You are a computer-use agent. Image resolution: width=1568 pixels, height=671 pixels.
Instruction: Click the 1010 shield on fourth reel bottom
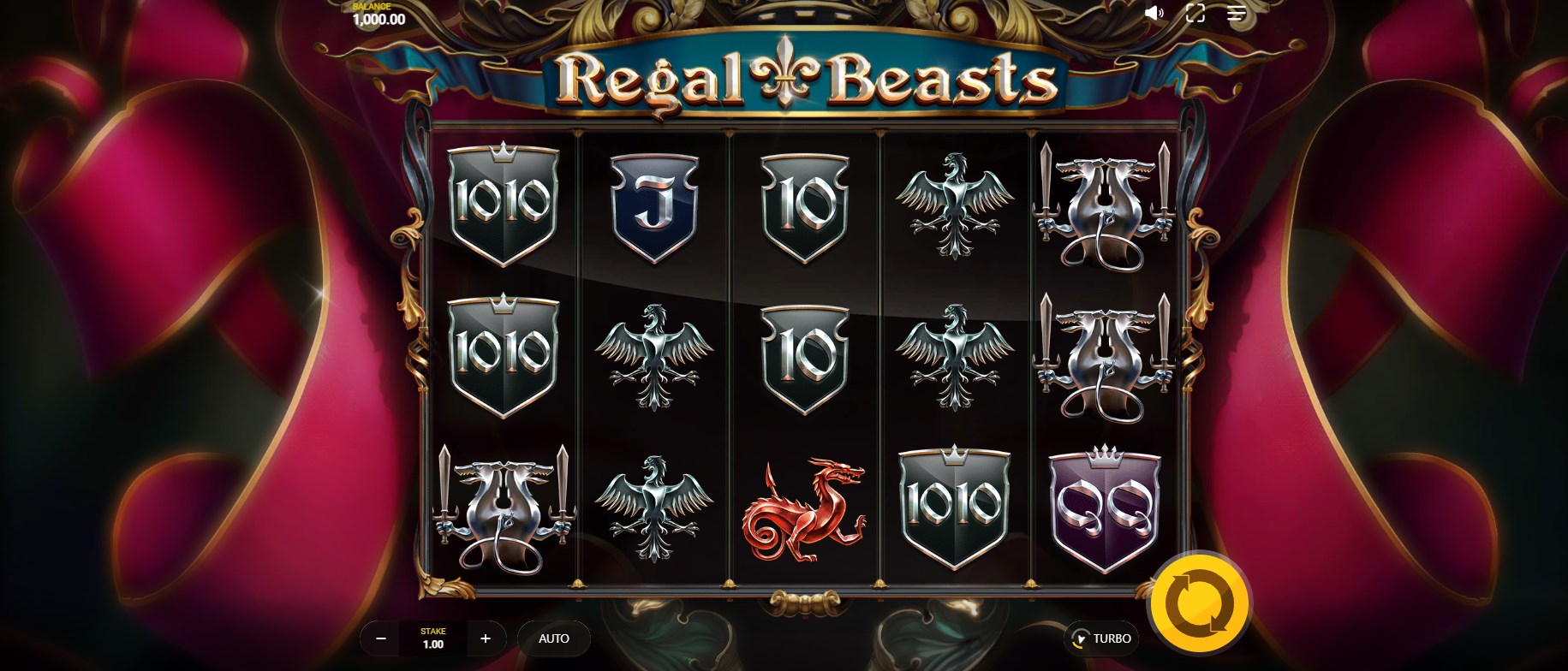click(955, 507)
